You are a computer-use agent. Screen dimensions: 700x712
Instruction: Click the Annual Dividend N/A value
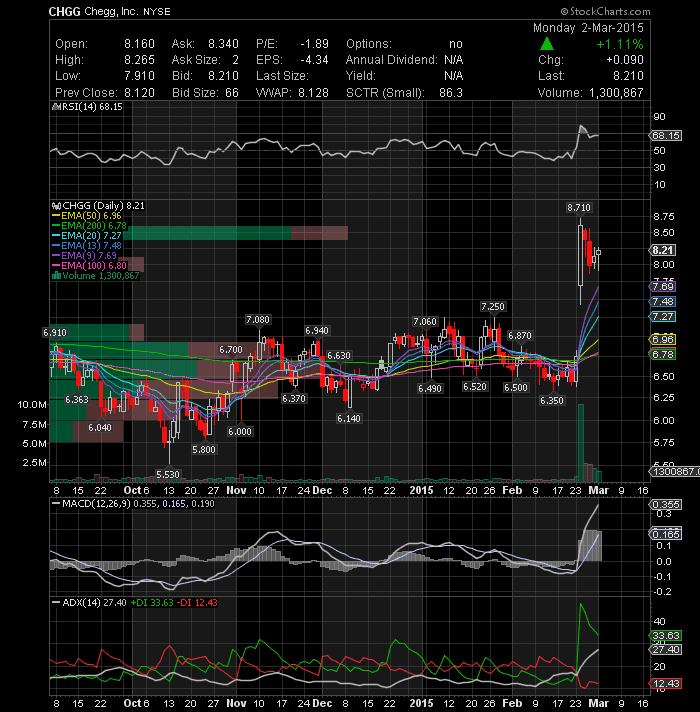tap(454, 60)
